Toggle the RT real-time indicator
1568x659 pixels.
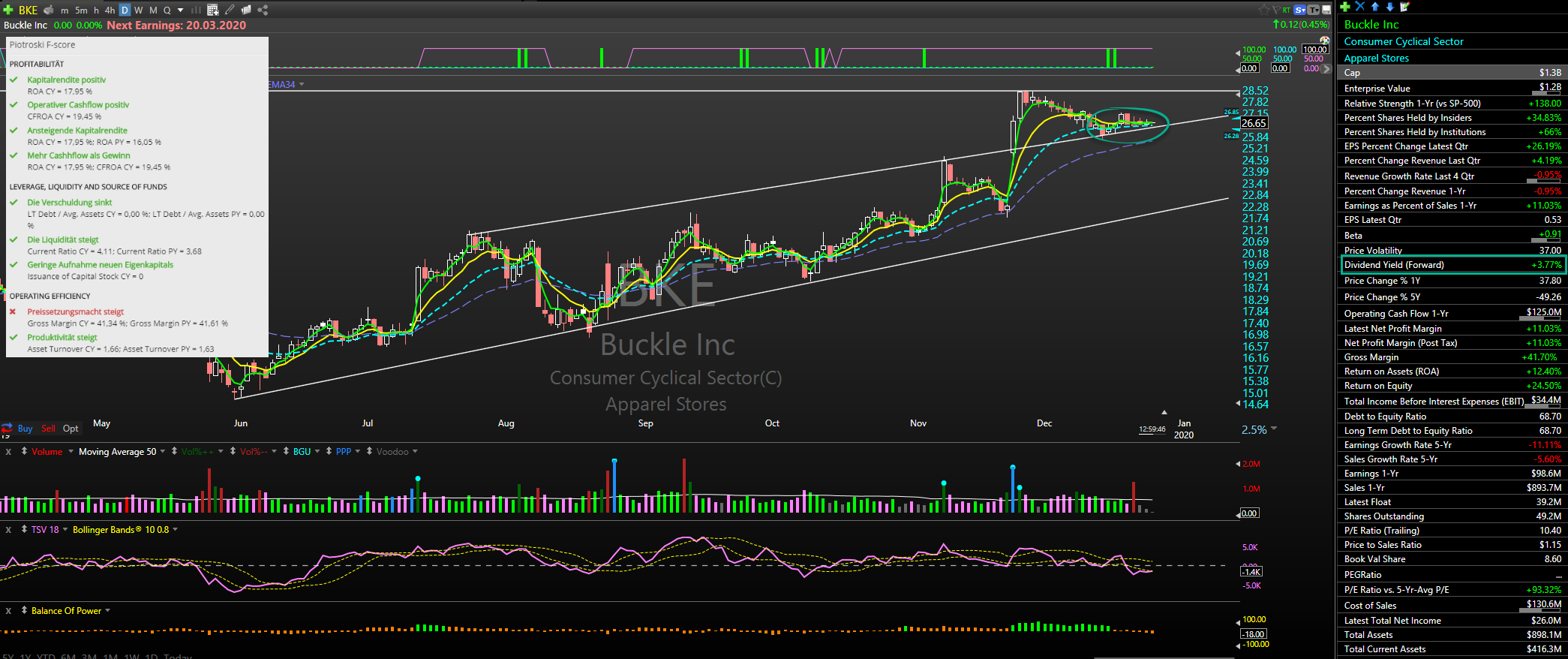point(1286,10)
